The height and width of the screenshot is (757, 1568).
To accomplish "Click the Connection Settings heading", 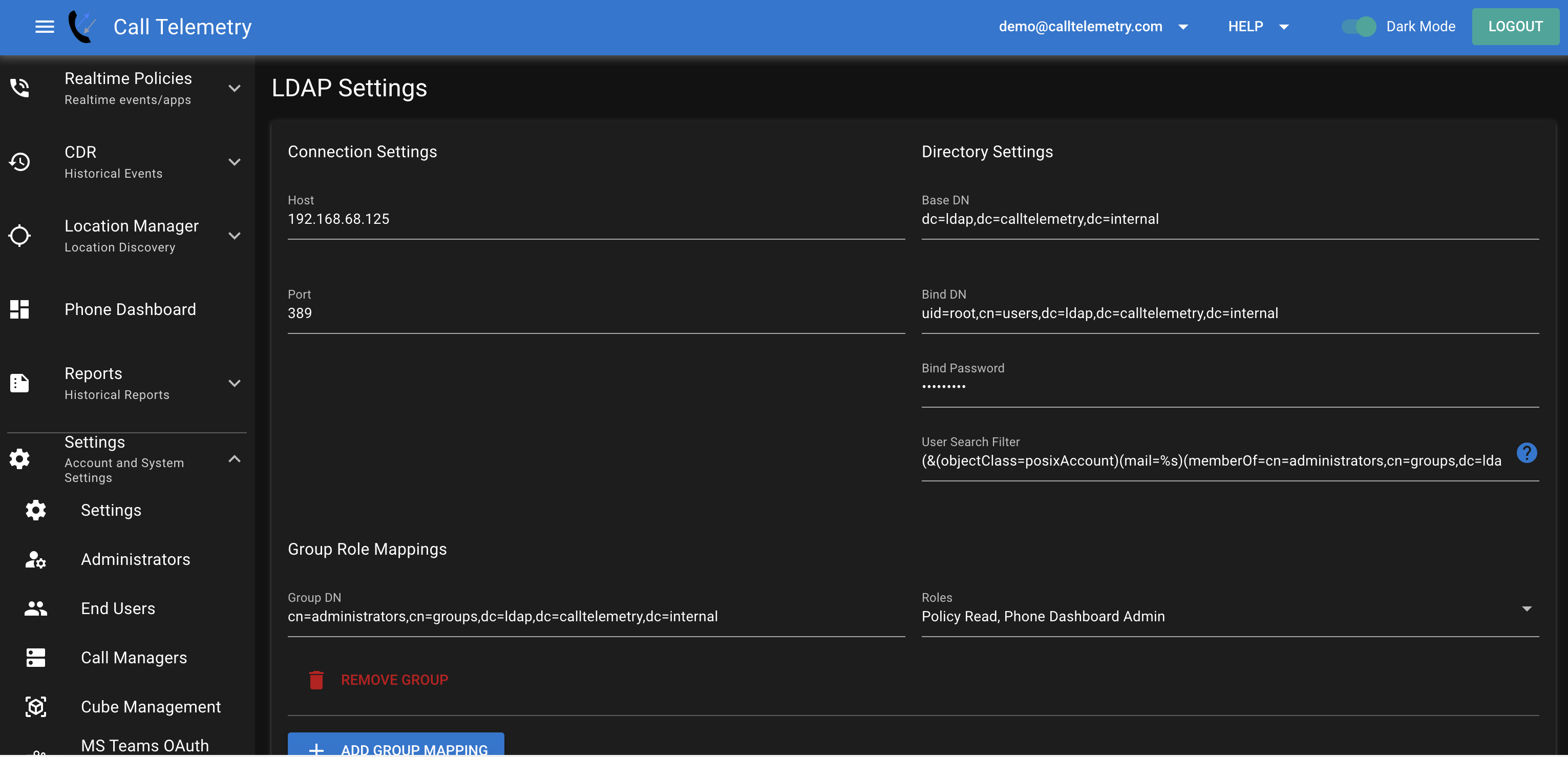I will pyautogui.click(x=362, y=152).
